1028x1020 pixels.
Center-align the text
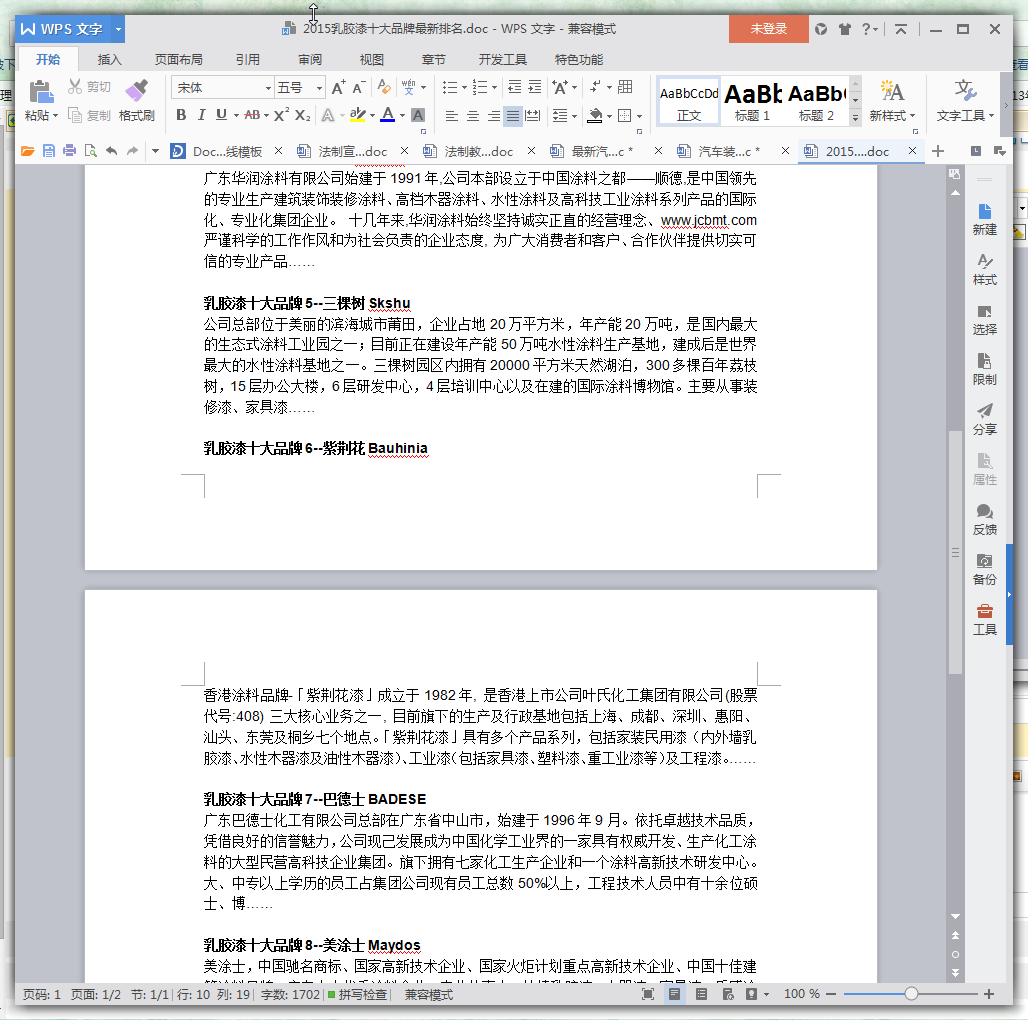(472, 116)
